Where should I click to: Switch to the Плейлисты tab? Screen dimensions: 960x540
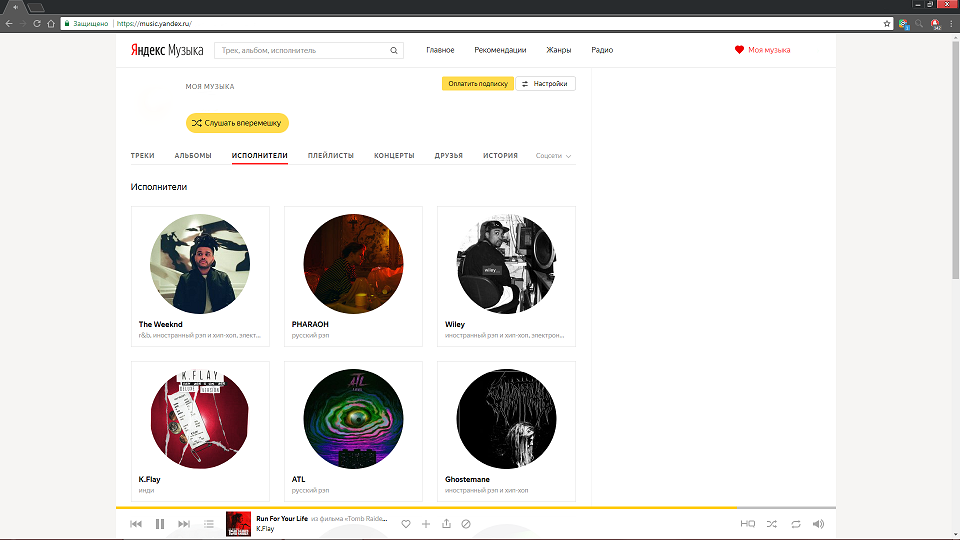pyautogui.click(x=331, y=156)
